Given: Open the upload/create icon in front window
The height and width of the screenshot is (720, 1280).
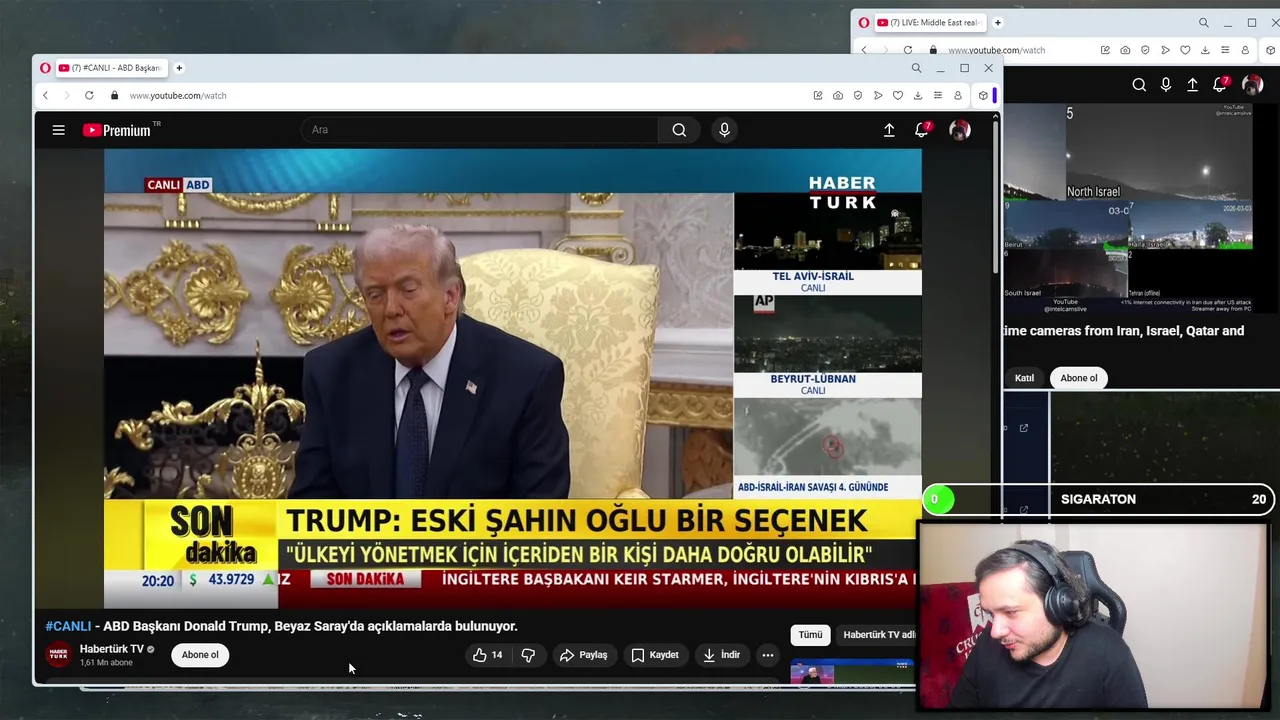Looking at the screenshot, I should point(889,130).
